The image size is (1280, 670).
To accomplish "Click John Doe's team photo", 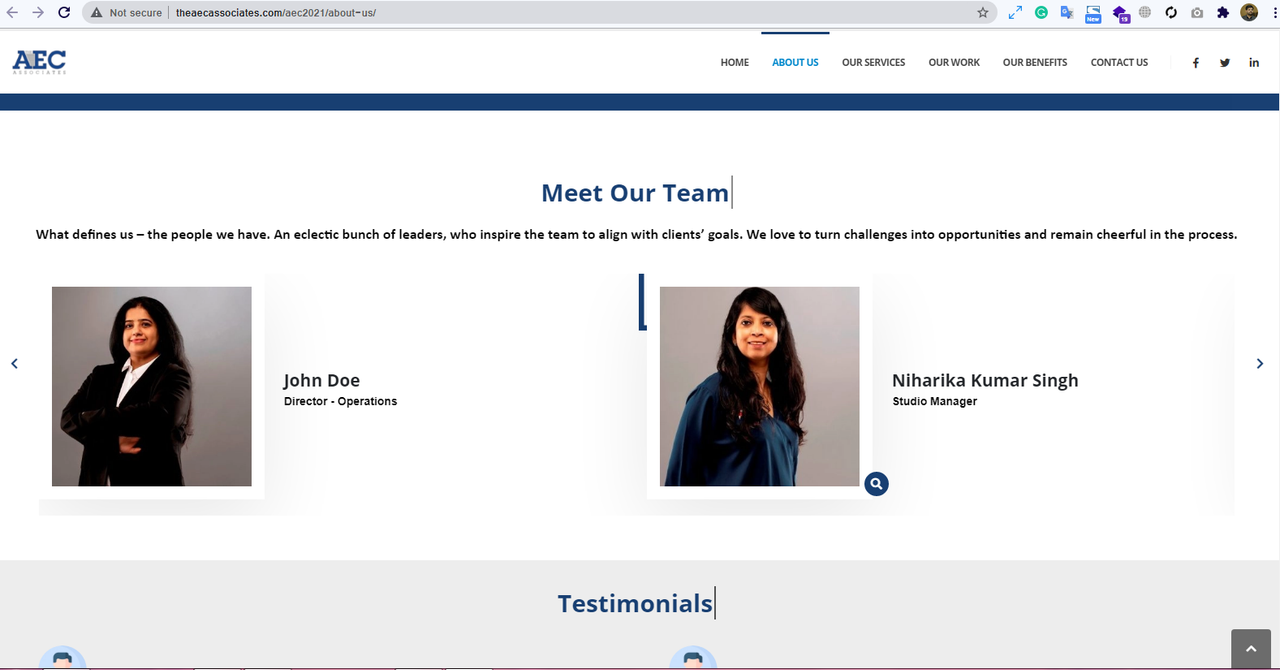I will (152, 386).
